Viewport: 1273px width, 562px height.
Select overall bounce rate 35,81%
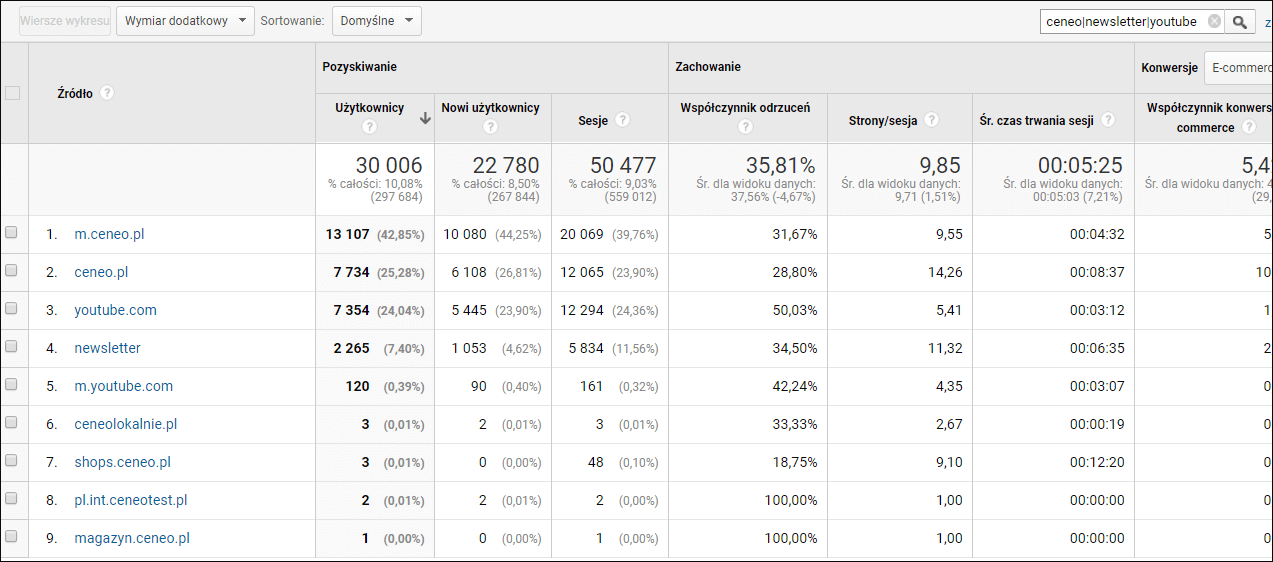[x=780, y=165]
